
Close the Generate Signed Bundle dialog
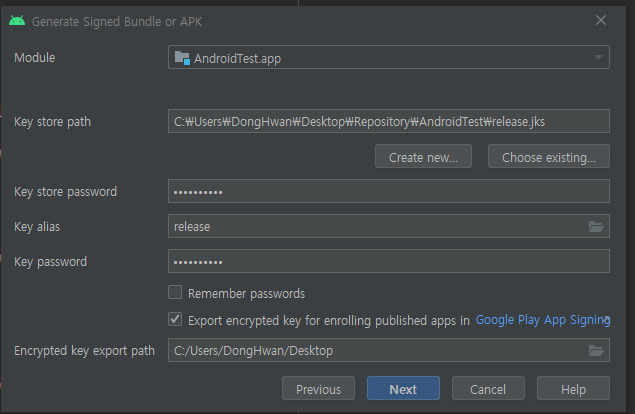pos(601,20)
